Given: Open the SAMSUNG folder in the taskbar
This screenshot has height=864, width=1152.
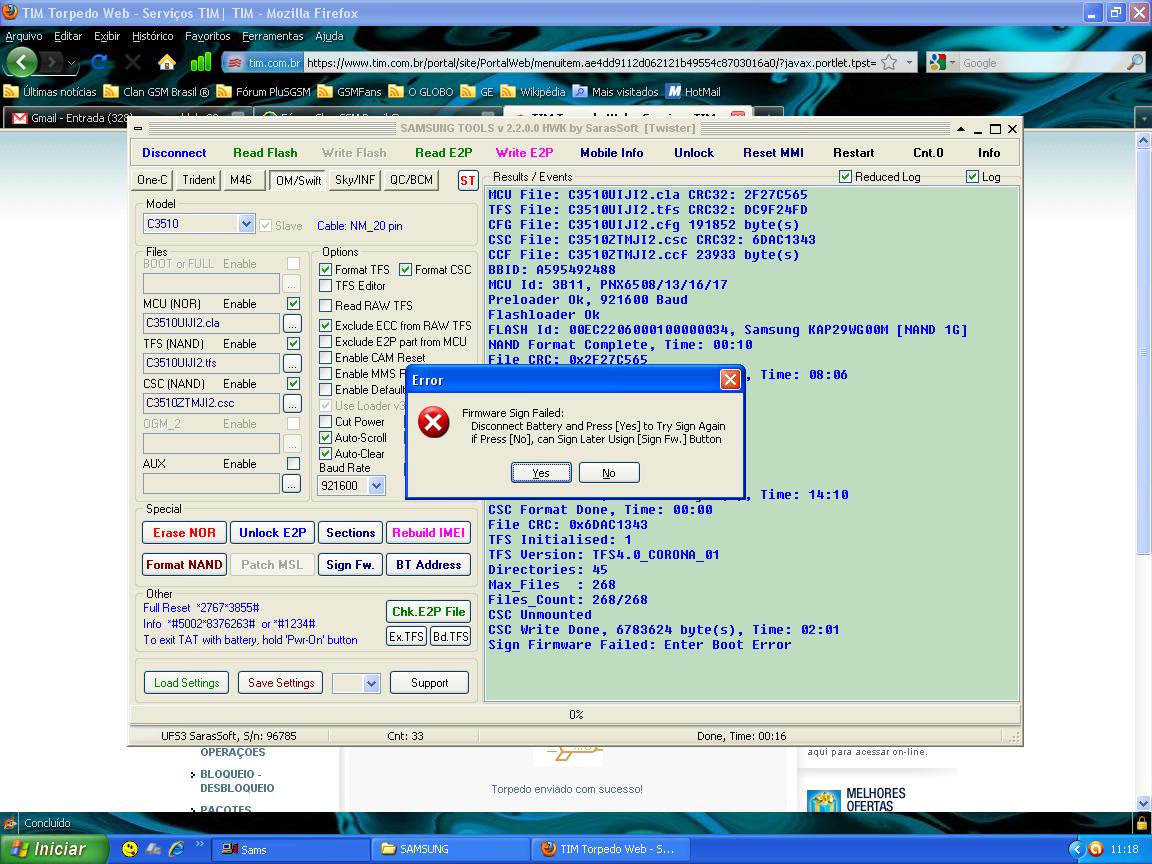Looking at the screenshot, I should point(448,849).
